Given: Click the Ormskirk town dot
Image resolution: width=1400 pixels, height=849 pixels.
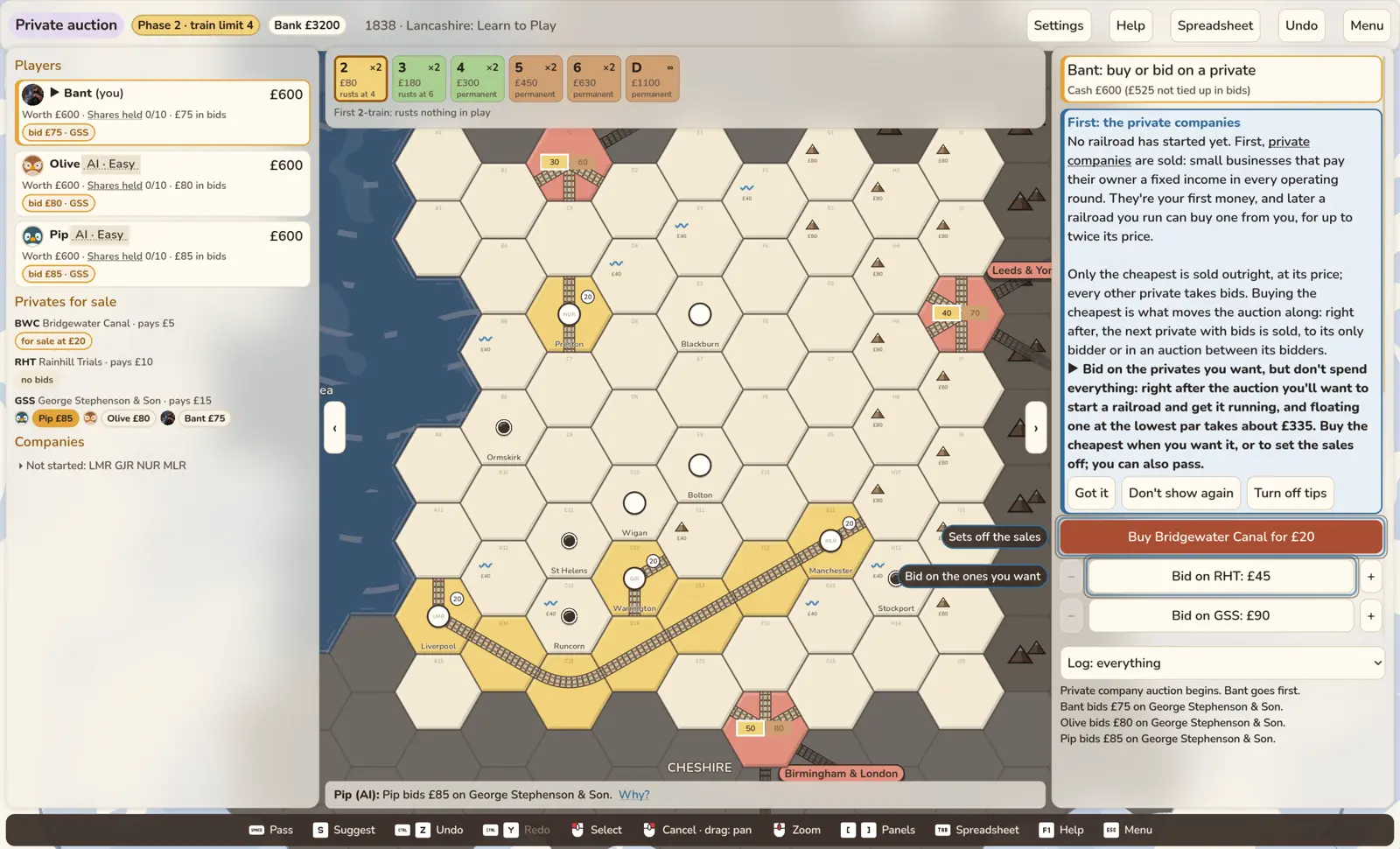Looking at the screenshot, I should pos(504,428).
